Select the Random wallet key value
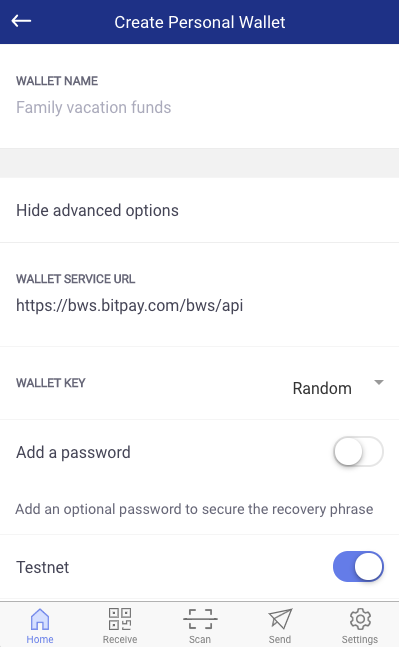 click(322, 388)
